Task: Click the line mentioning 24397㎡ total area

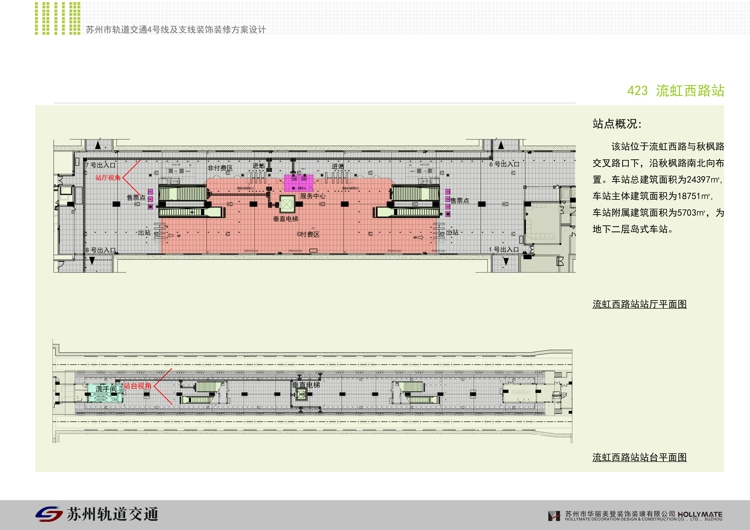Action: [x=658, y=180]
